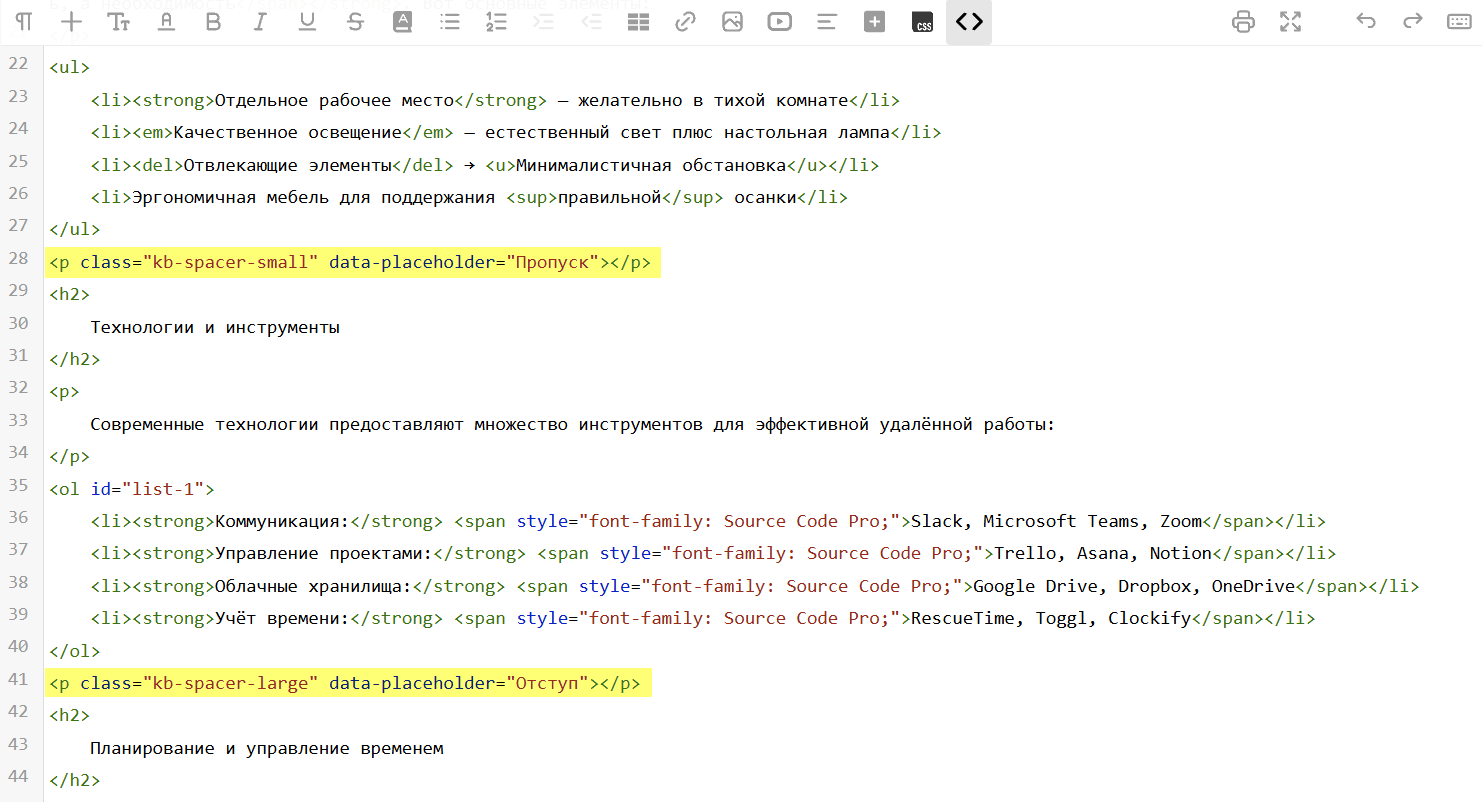
Task: Insert a table
Action: tap(638, 22)
